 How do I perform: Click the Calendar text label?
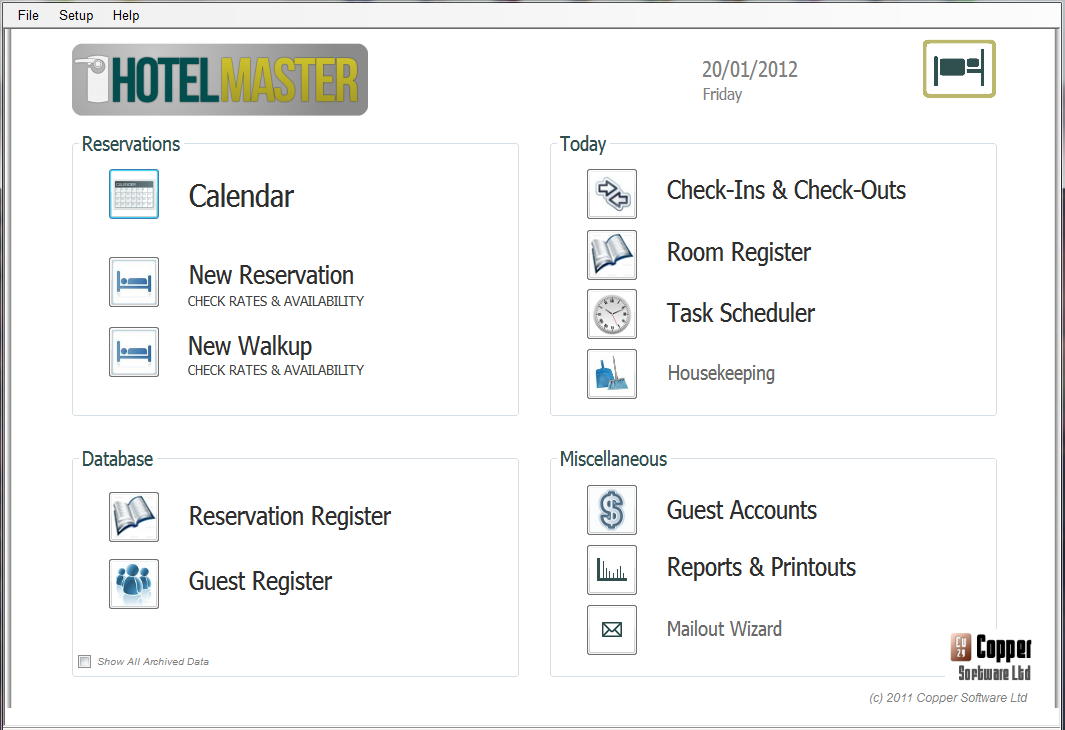coord(241,196)
